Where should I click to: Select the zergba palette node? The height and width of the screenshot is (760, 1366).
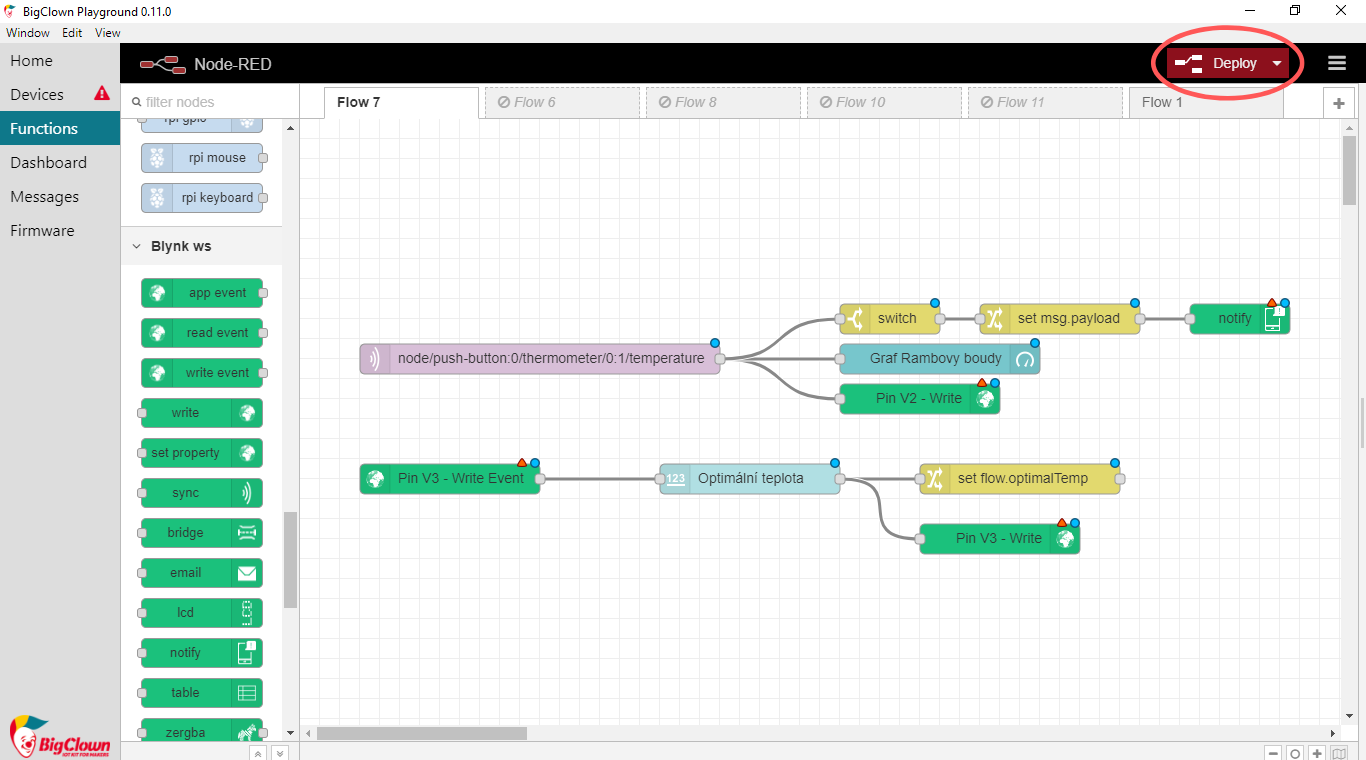point(202,731)
